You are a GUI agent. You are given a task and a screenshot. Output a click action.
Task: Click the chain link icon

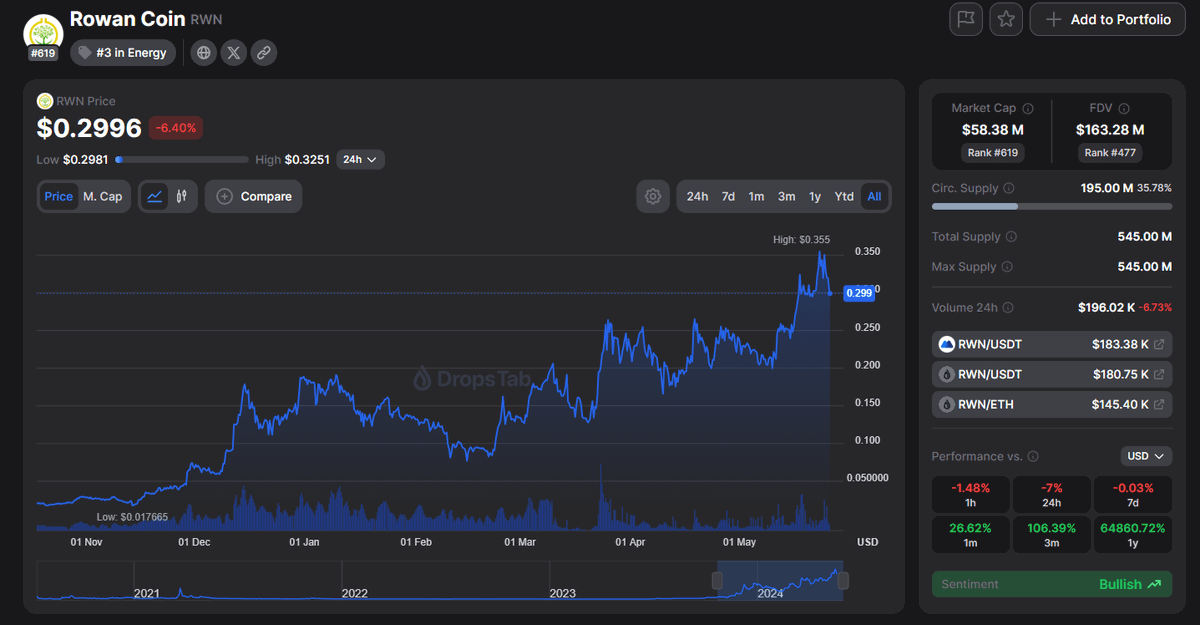pos(264,53)
